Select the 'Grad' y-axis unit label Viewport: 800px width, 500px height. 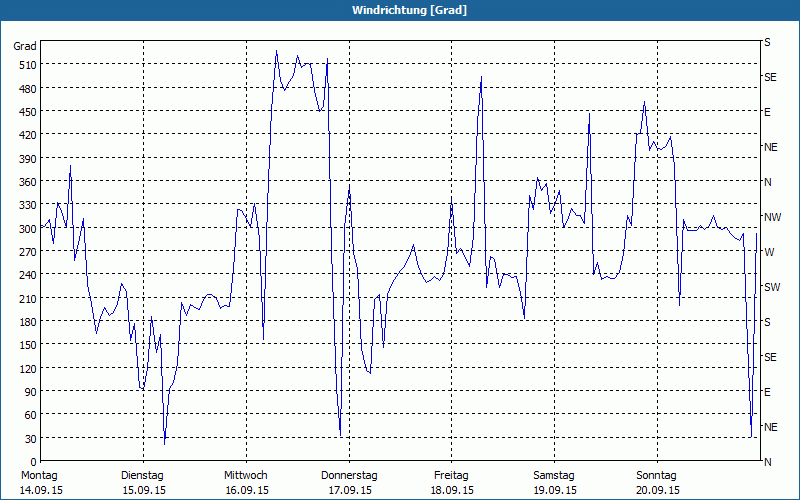(25, 46)
